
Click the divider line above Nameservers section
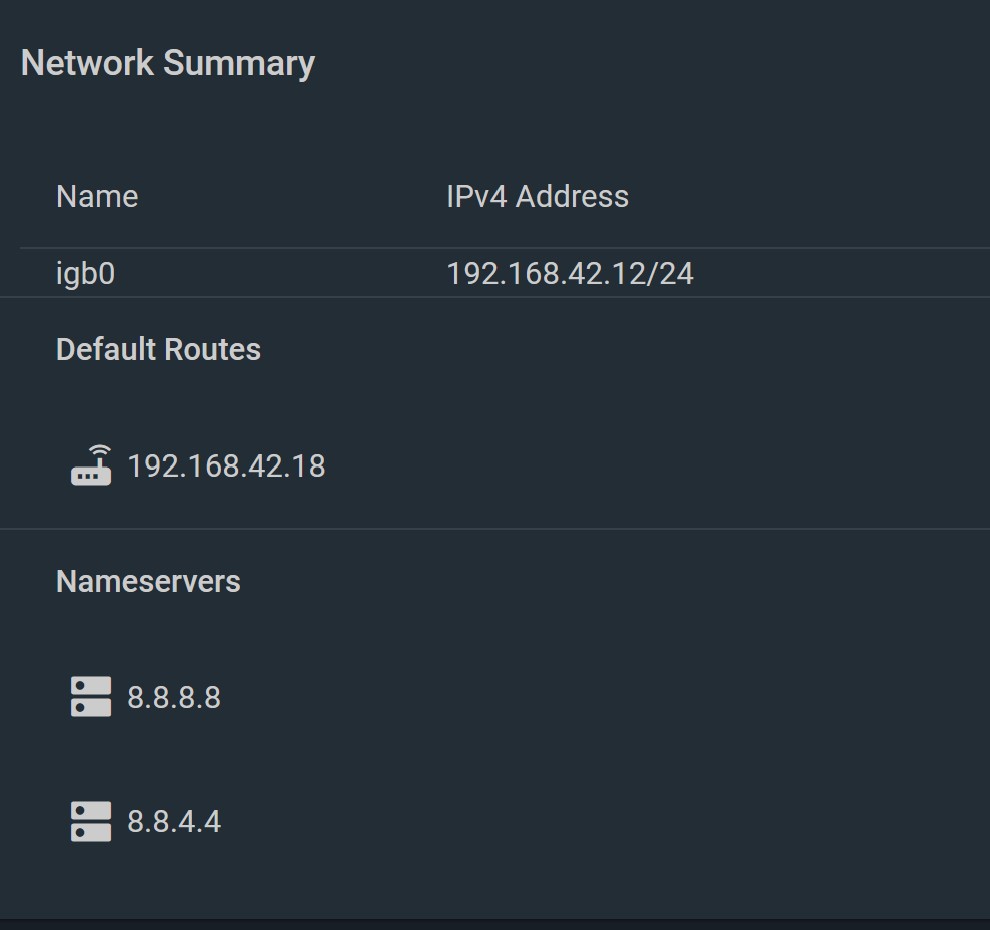(495, 529)
